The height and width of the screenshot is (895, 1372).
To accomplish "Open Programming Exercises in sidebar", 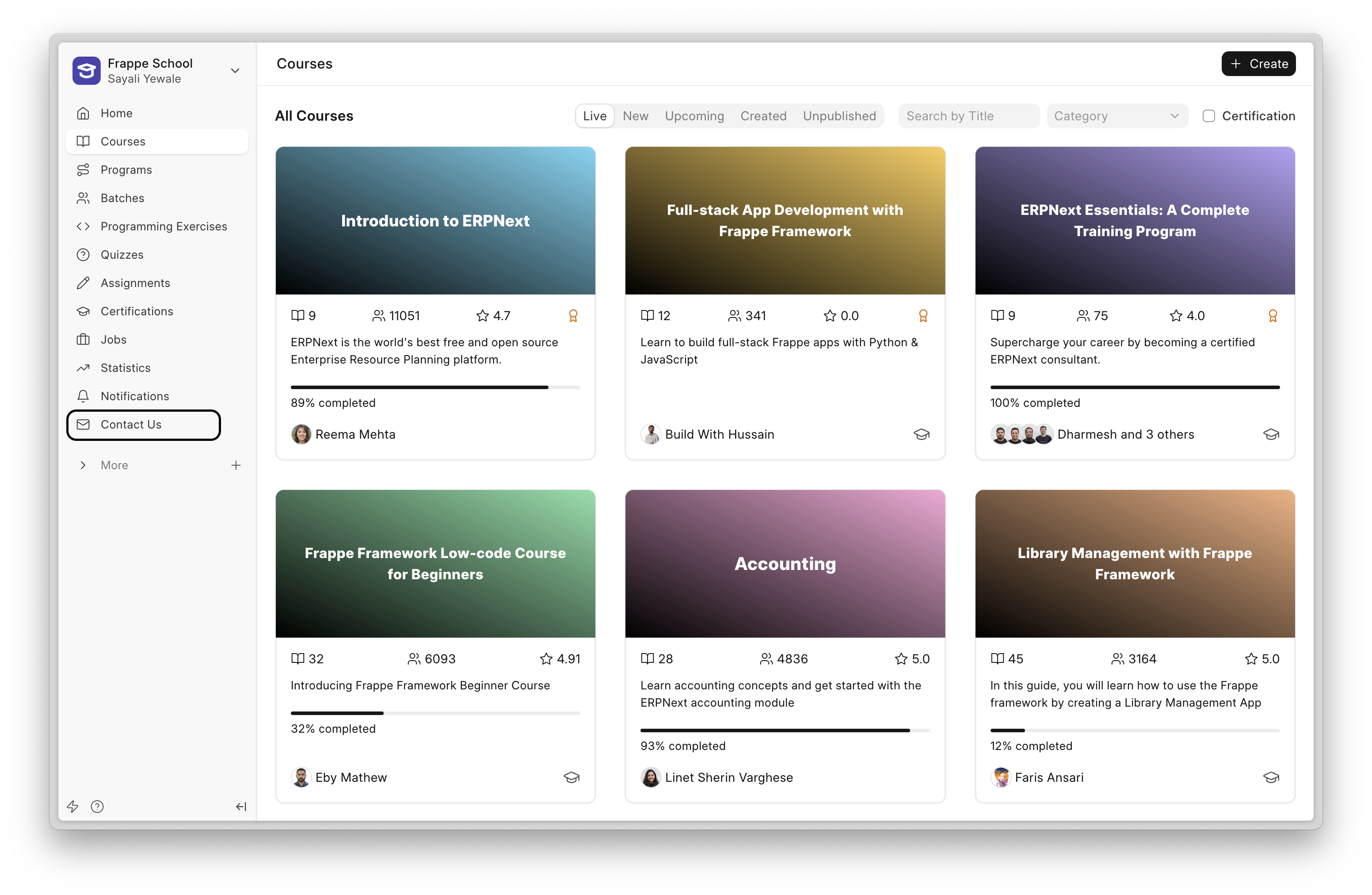I will pyautogui.click(x=164, y=226).
